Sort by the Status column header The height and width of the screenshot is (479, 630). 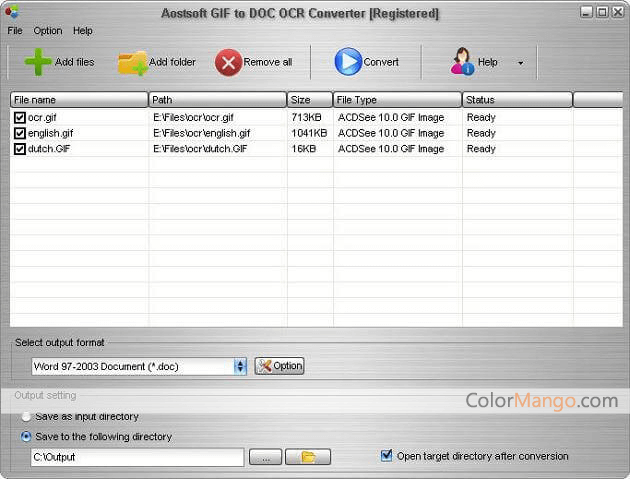pos(517,100)
